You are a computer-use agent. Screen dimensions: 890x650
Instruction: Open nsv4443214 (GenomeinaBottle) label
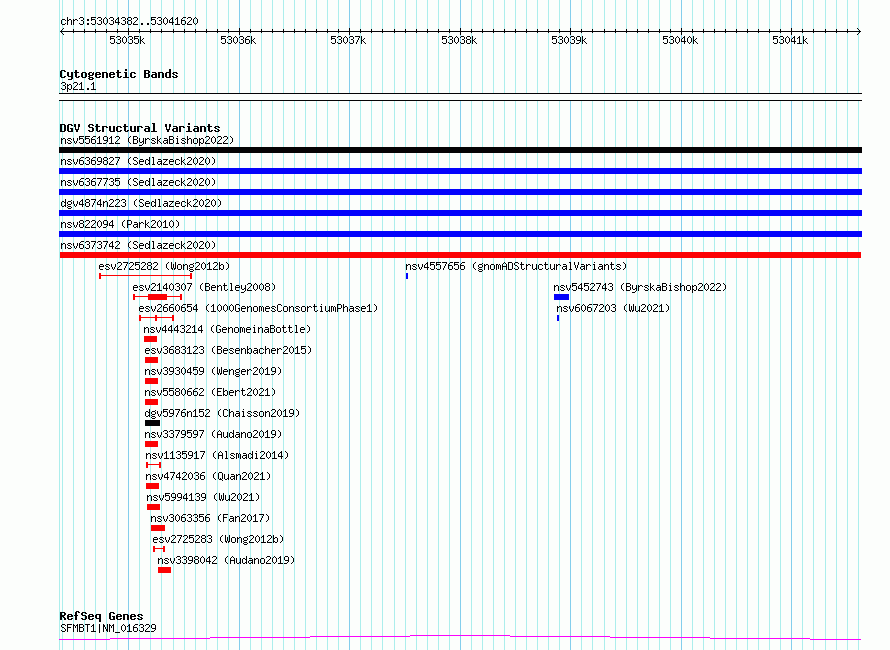227,329
